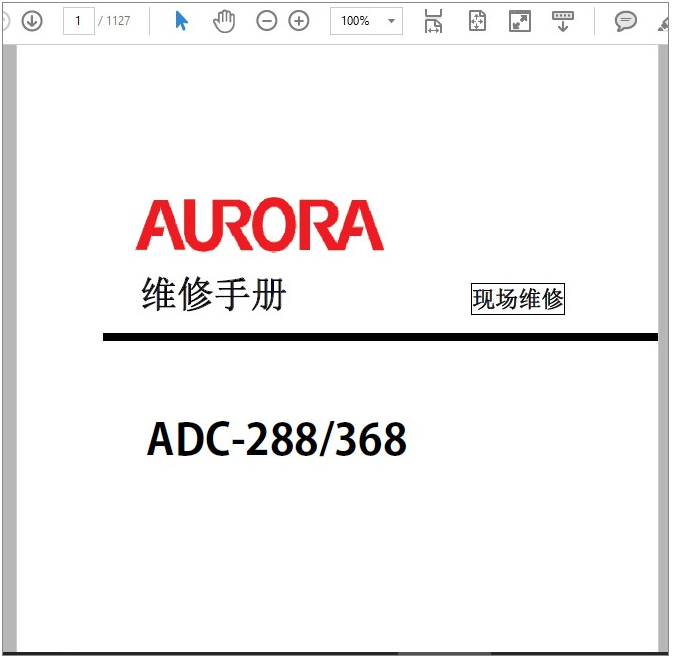Go to next page arrow icon

pos(32,21)
